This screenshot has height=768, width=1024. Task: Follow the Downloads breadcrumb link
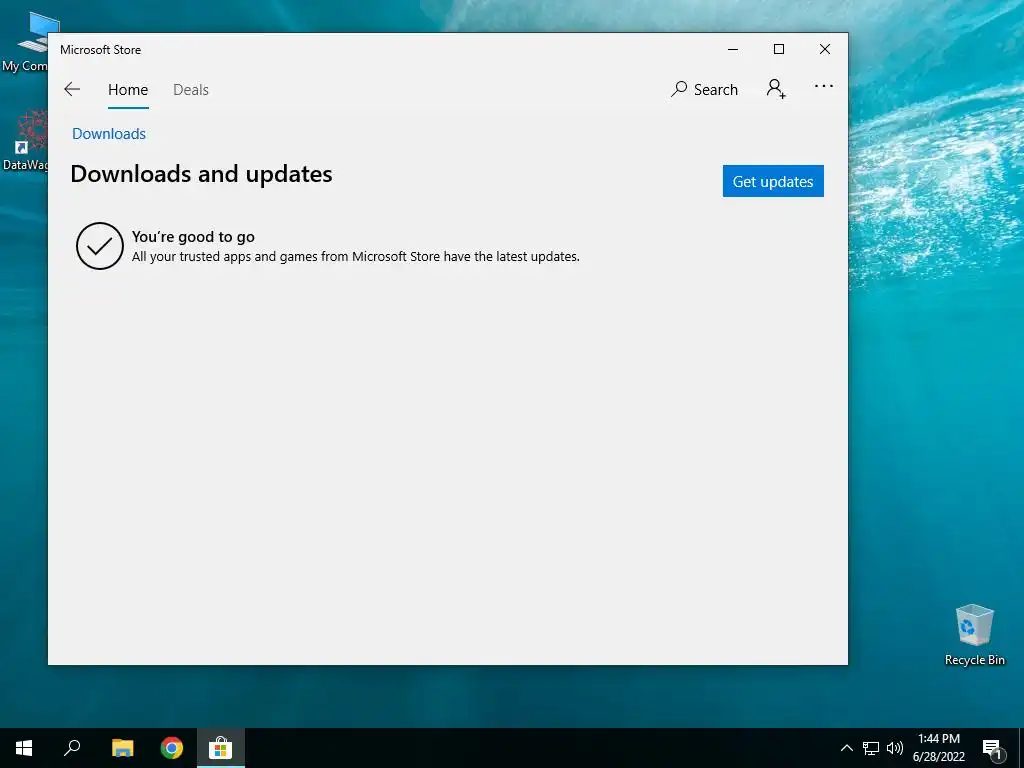(x=109, y=134)
